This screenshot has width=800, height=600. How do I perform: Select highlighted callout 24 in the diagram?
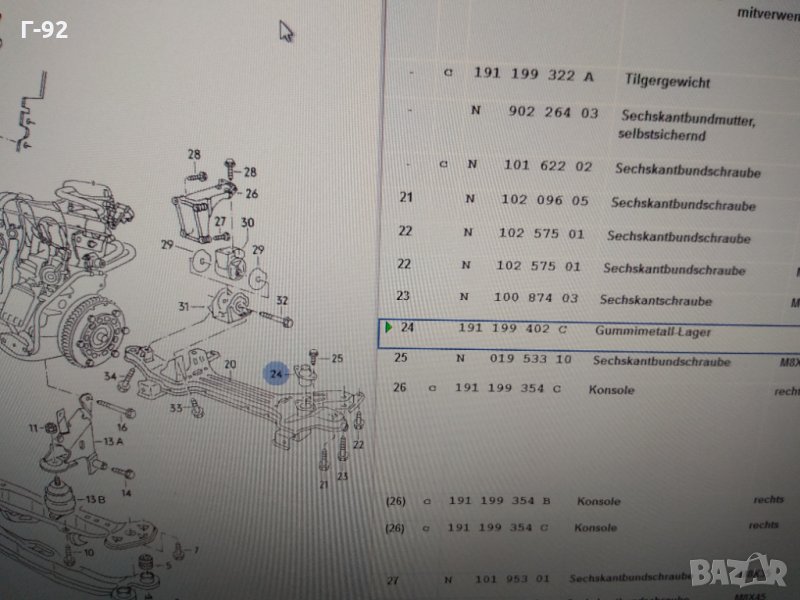[x=277, y=374]
